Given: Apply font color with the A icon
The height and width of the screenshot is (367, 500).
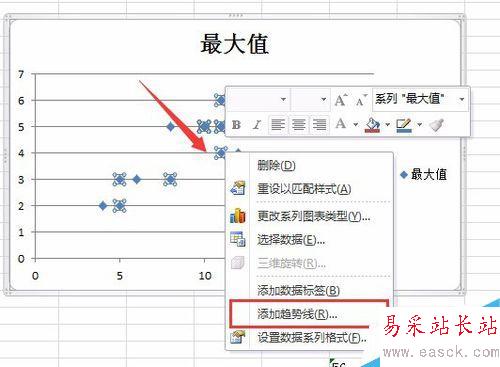Looking at the screenshot, I should 341,124.
